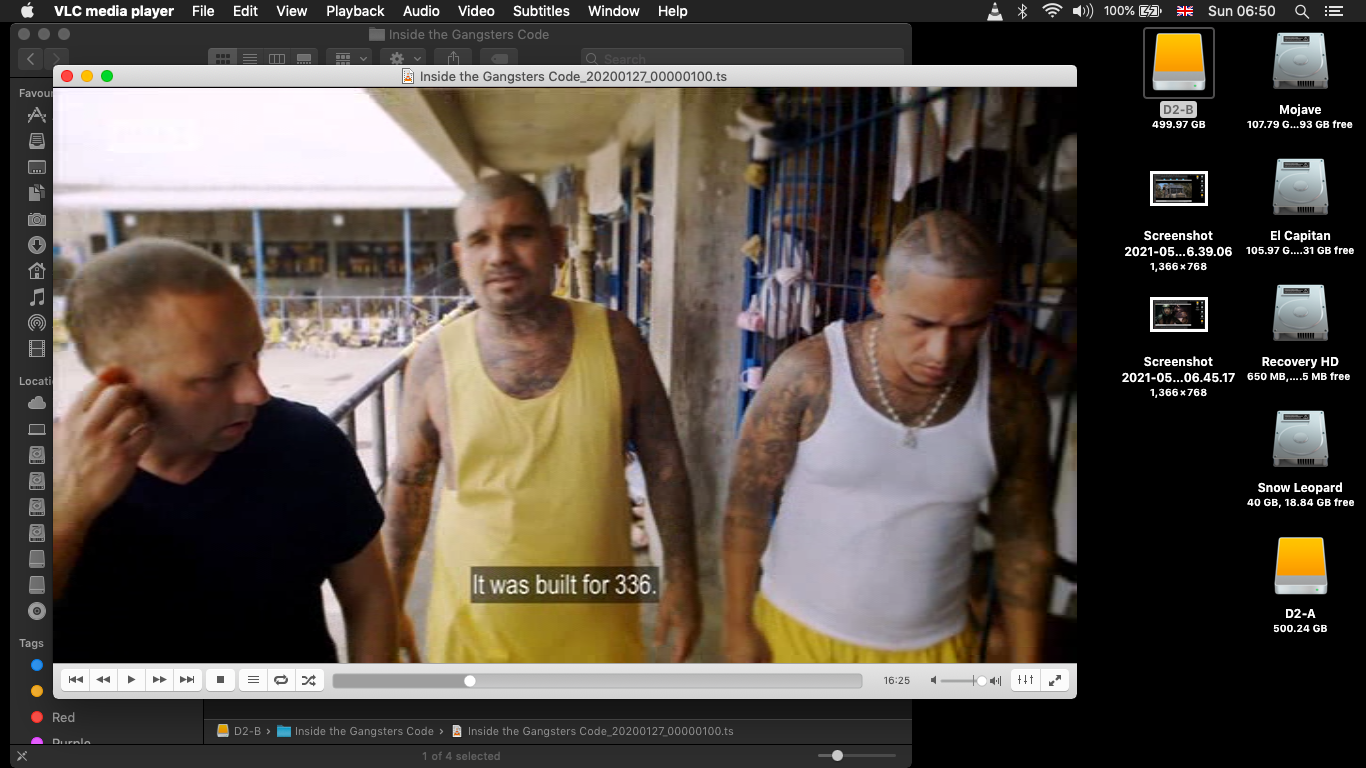The height and width of the screenshot is (768, 1366).
Task: Open iCloud Drive in Finder sidebar
Action: 37,403
